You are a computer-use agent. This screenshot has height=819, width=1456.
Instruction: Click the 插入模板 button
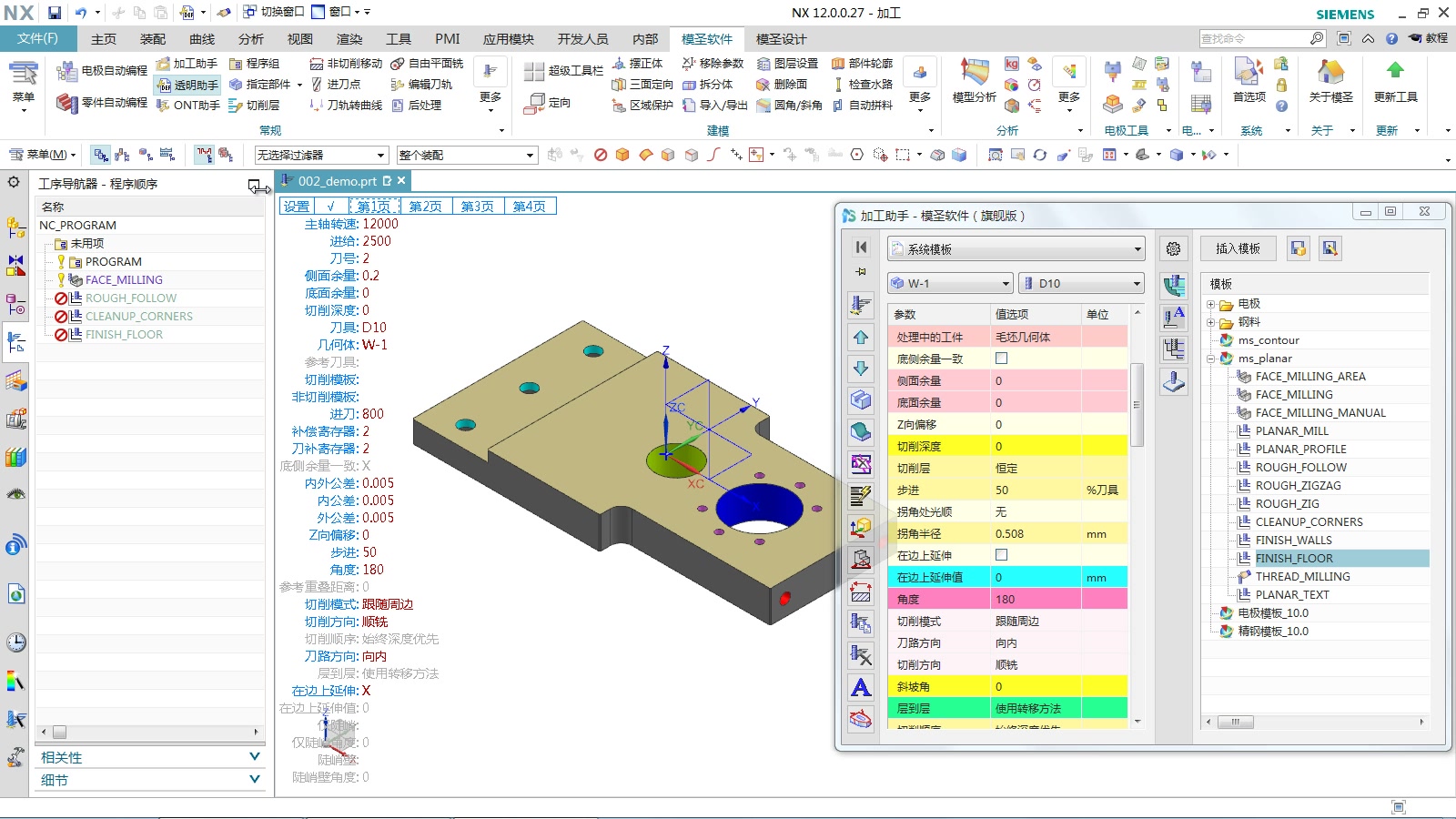click(x=1238, y=248)
